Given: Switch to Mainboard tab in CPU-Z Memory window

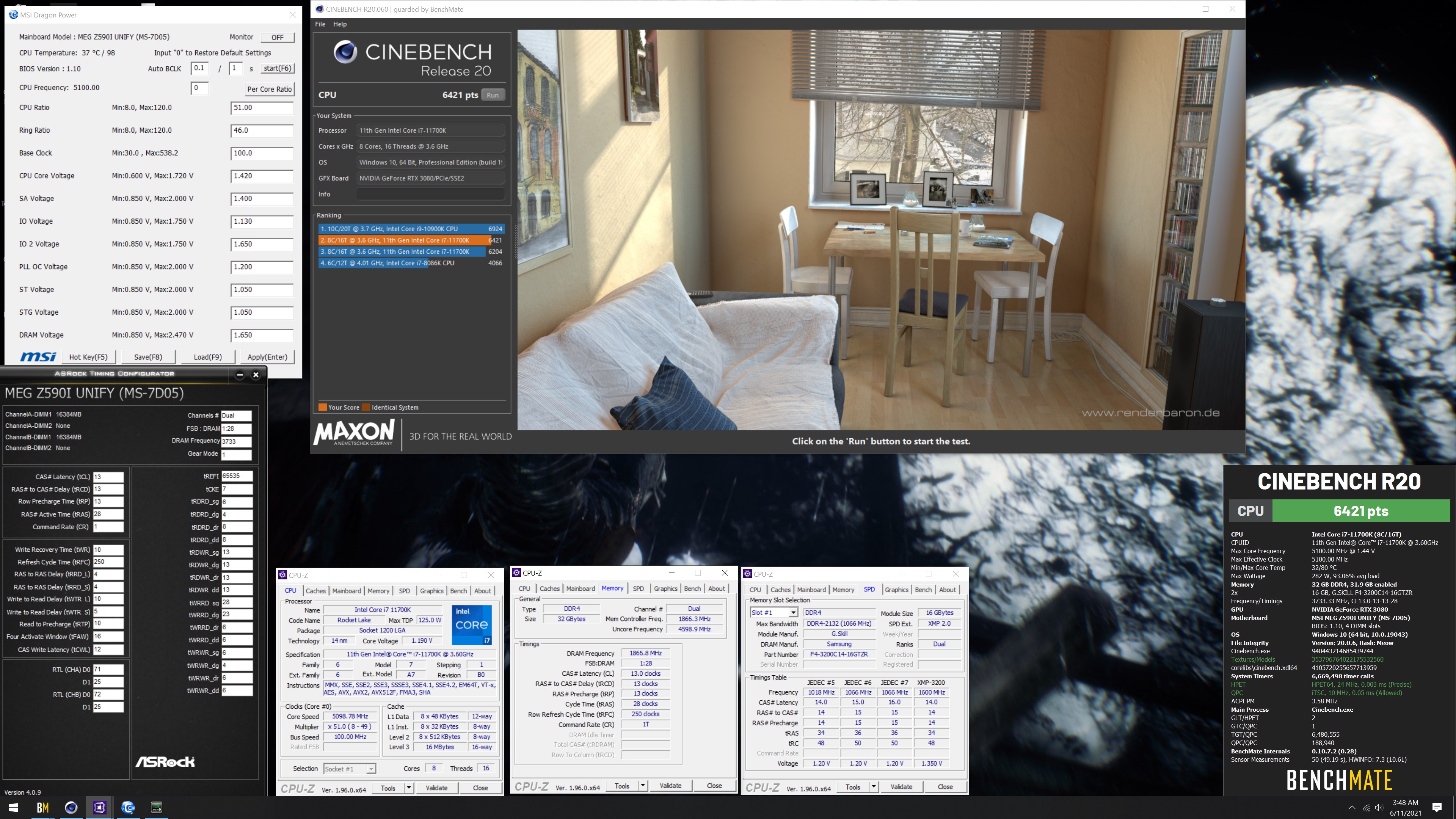Looking at the screenshot, I should coord(581,588).
